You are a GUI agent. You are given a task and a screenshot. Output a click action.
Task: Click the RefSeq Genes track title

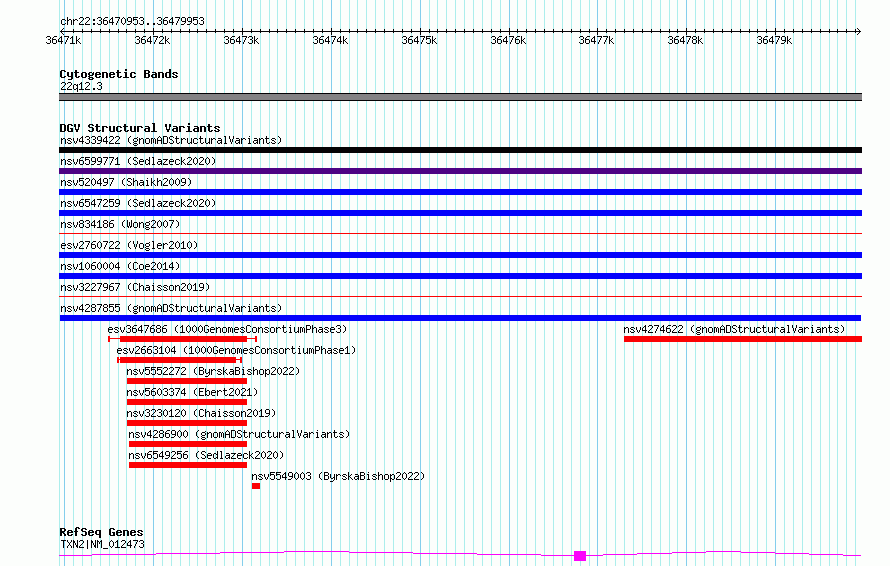click(101, 532)
